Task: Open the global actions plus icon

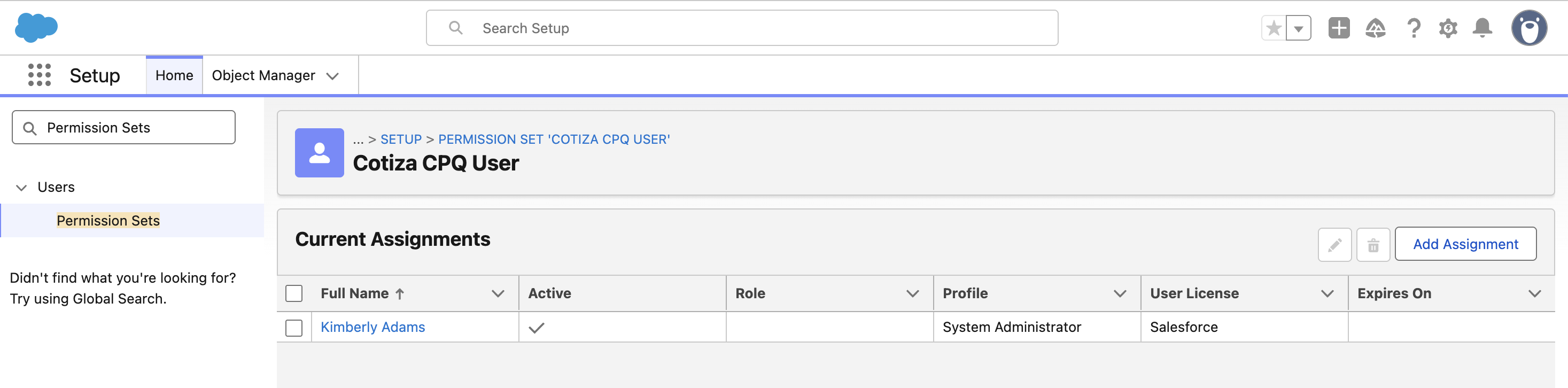Action: pos(1339,28)
